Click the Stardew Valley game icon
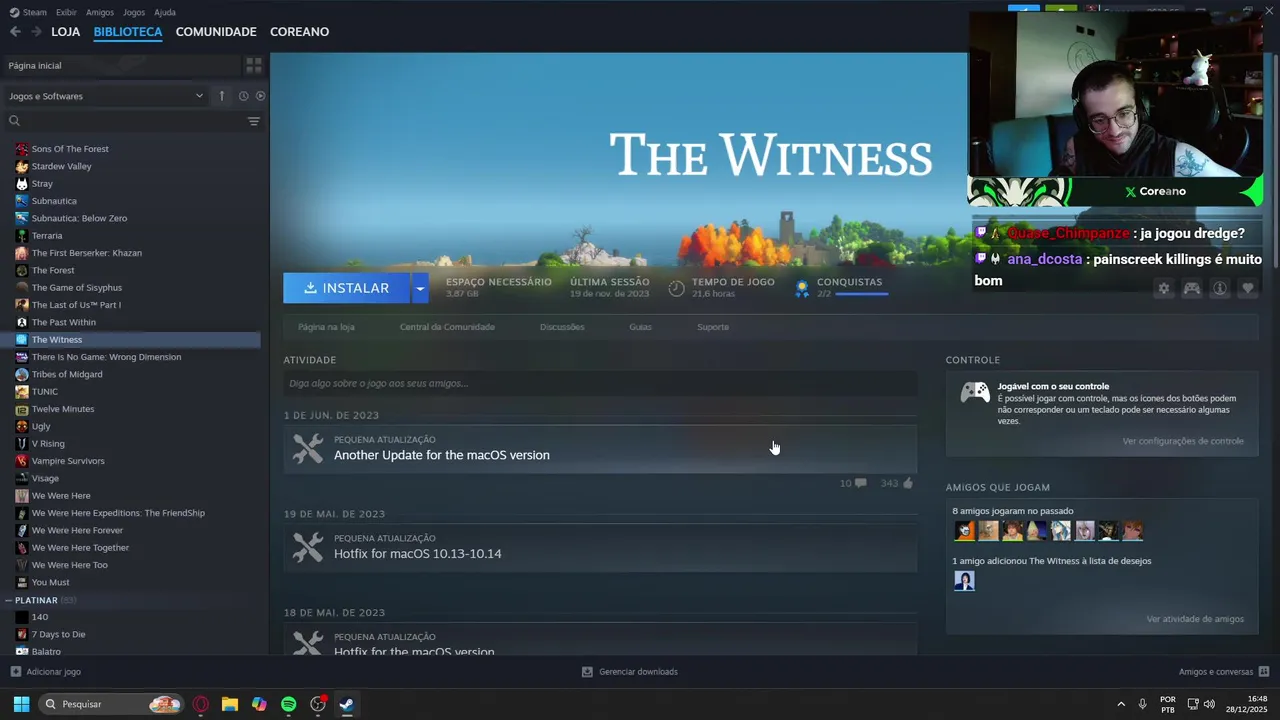This screenshot has width=1280, height=720. click(x=22, y=166)
